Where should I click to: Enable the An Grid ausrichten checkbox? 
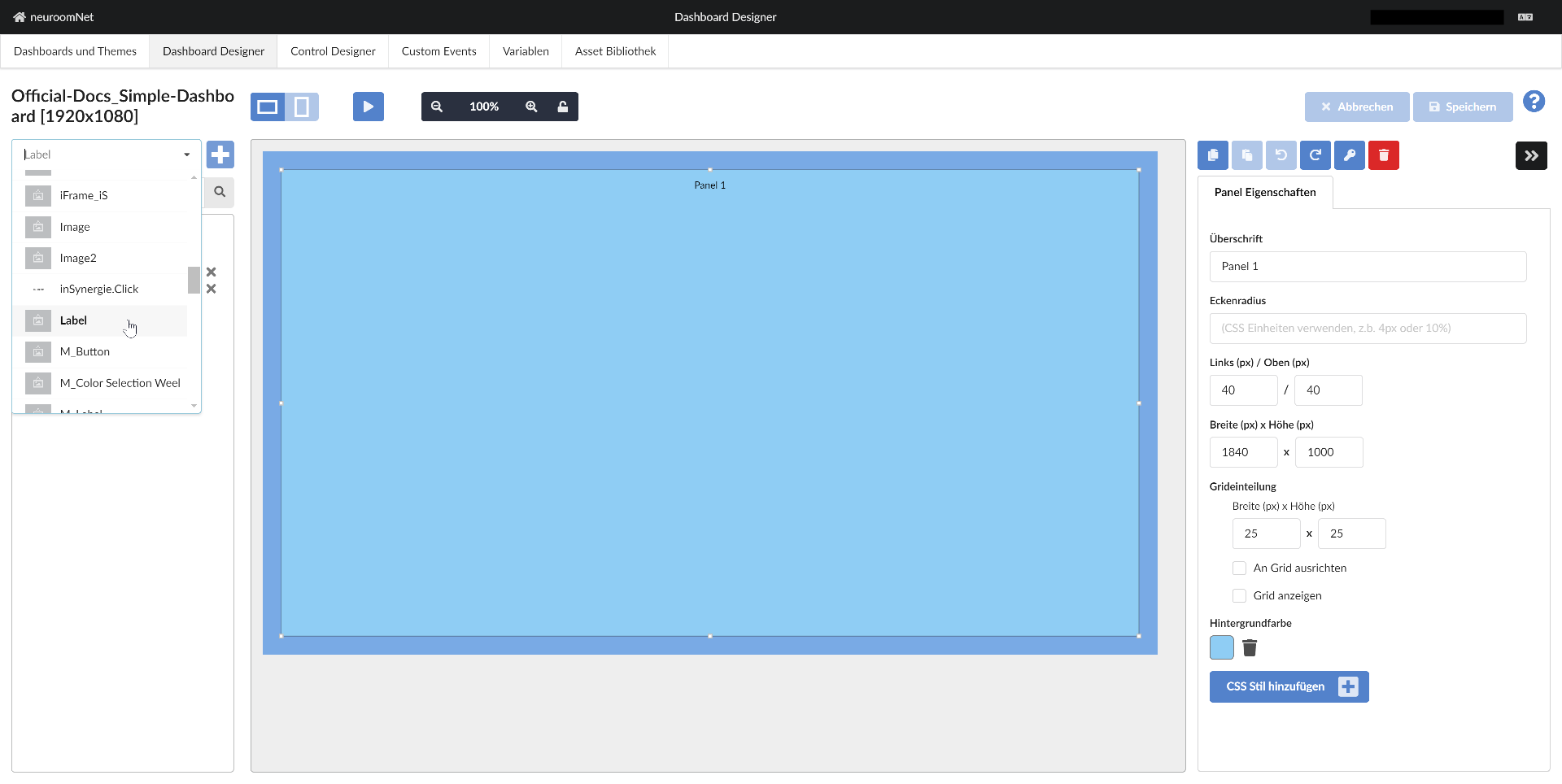(x=1240, y=568)
